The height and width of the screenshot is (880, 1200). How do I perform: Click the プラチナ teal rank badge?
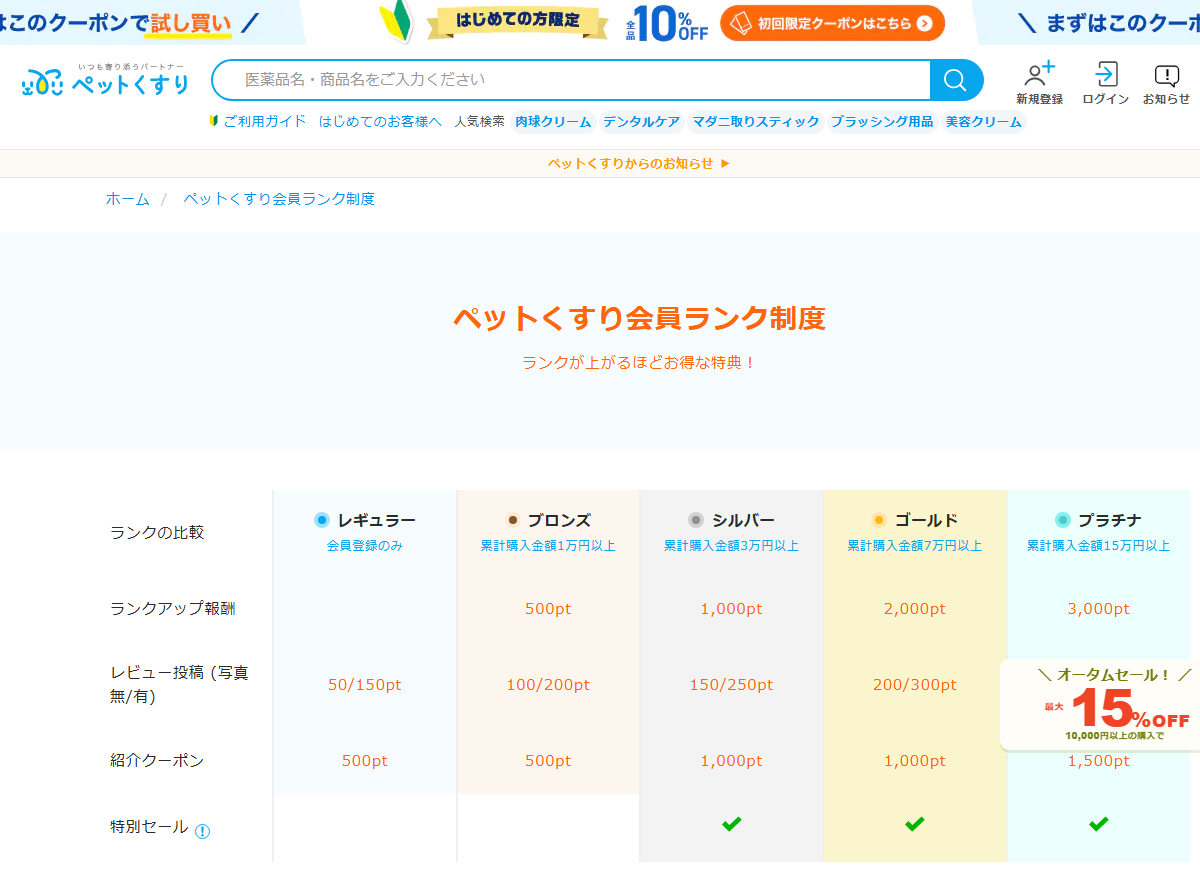1063,520
